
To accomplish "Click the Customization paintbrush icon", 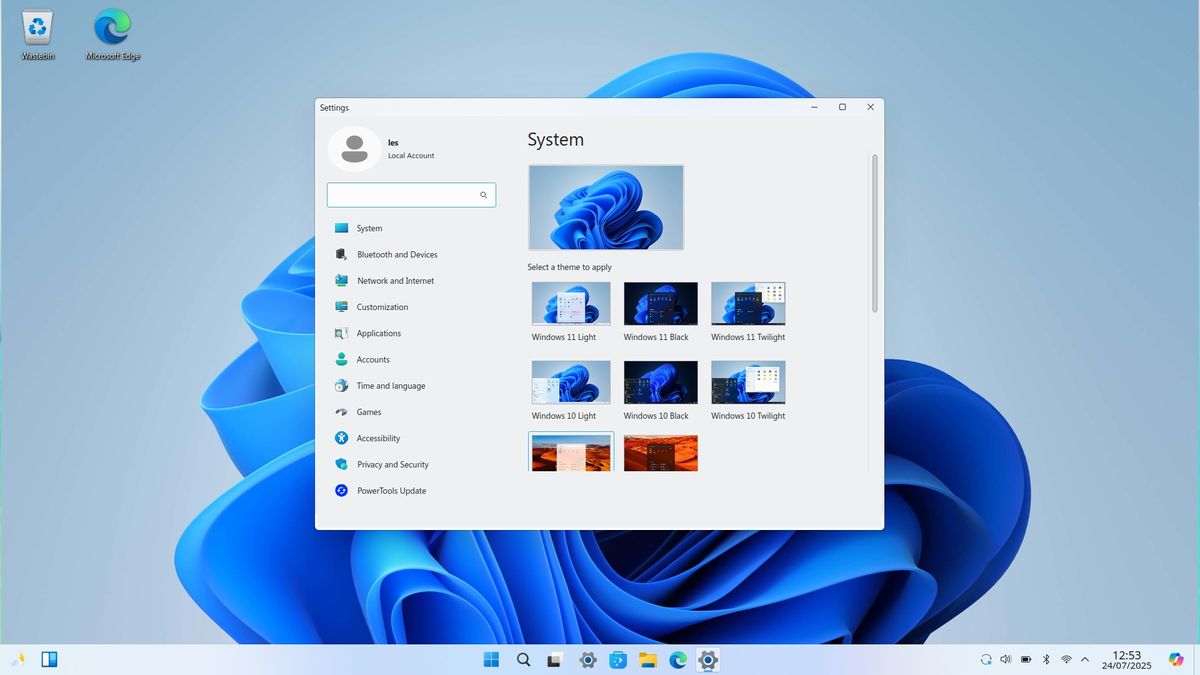I will (x=341, y=307).
